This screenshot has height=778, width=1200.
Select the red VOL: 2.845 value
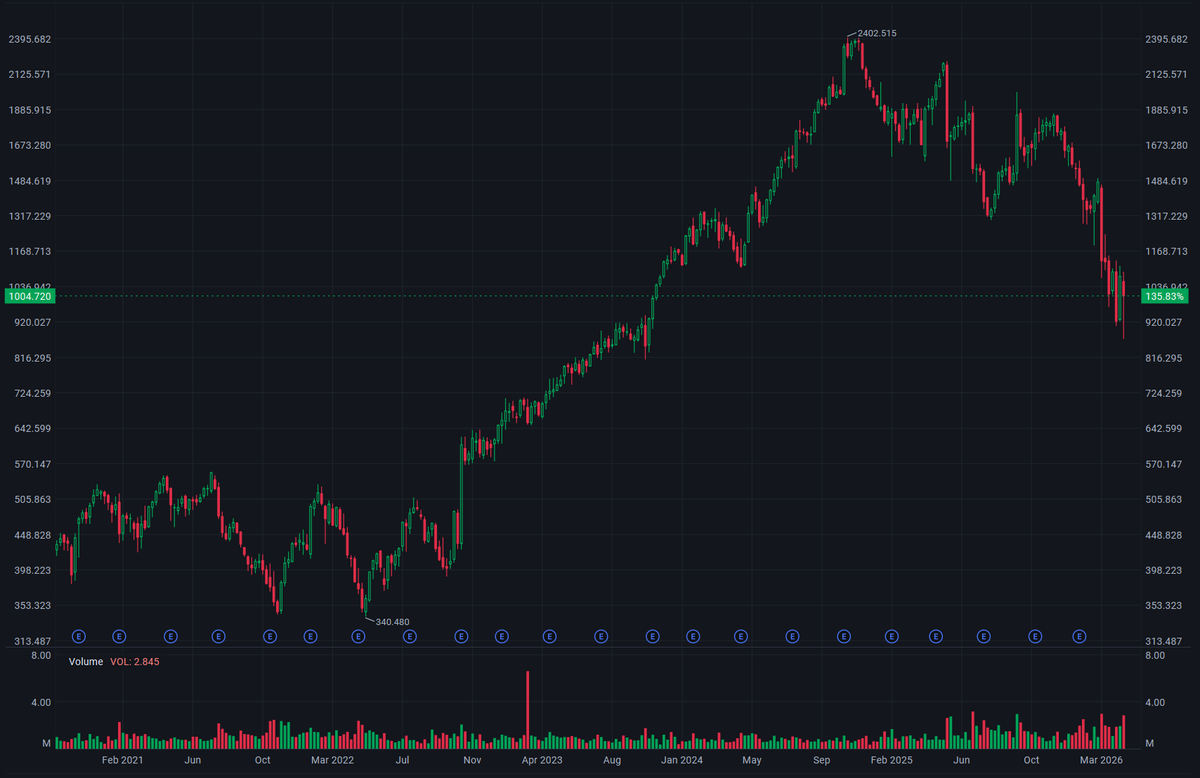point(133,661)
